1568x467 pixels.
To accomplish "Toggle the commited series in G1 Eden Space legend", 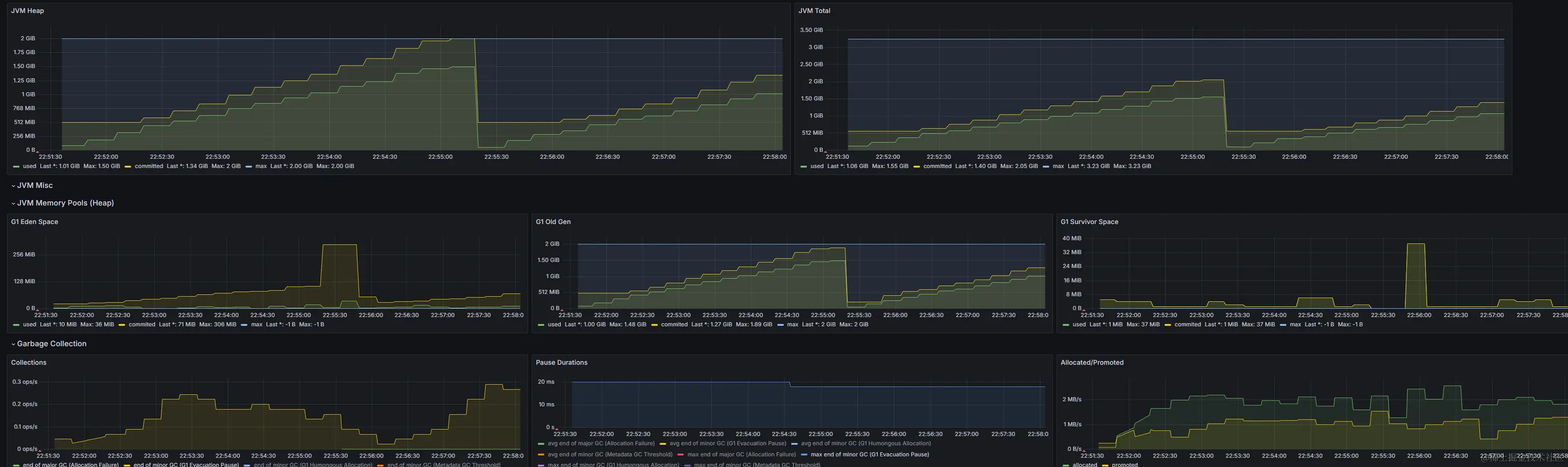I will (x=142, y=324).
